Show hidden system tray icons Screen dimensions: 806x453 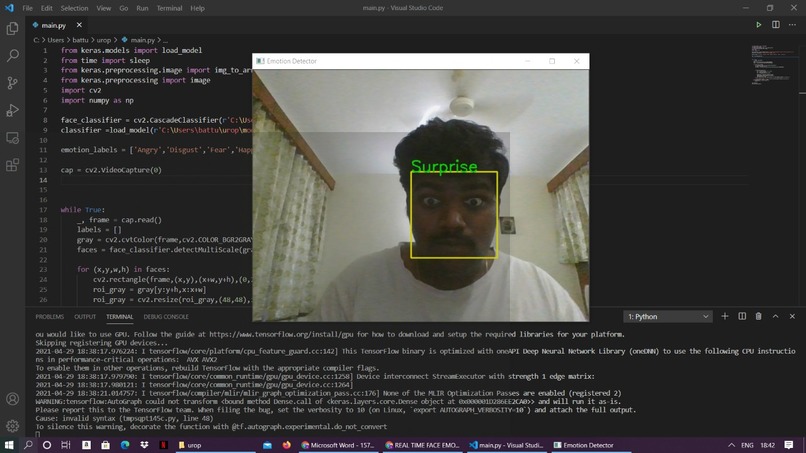[731, 445]
